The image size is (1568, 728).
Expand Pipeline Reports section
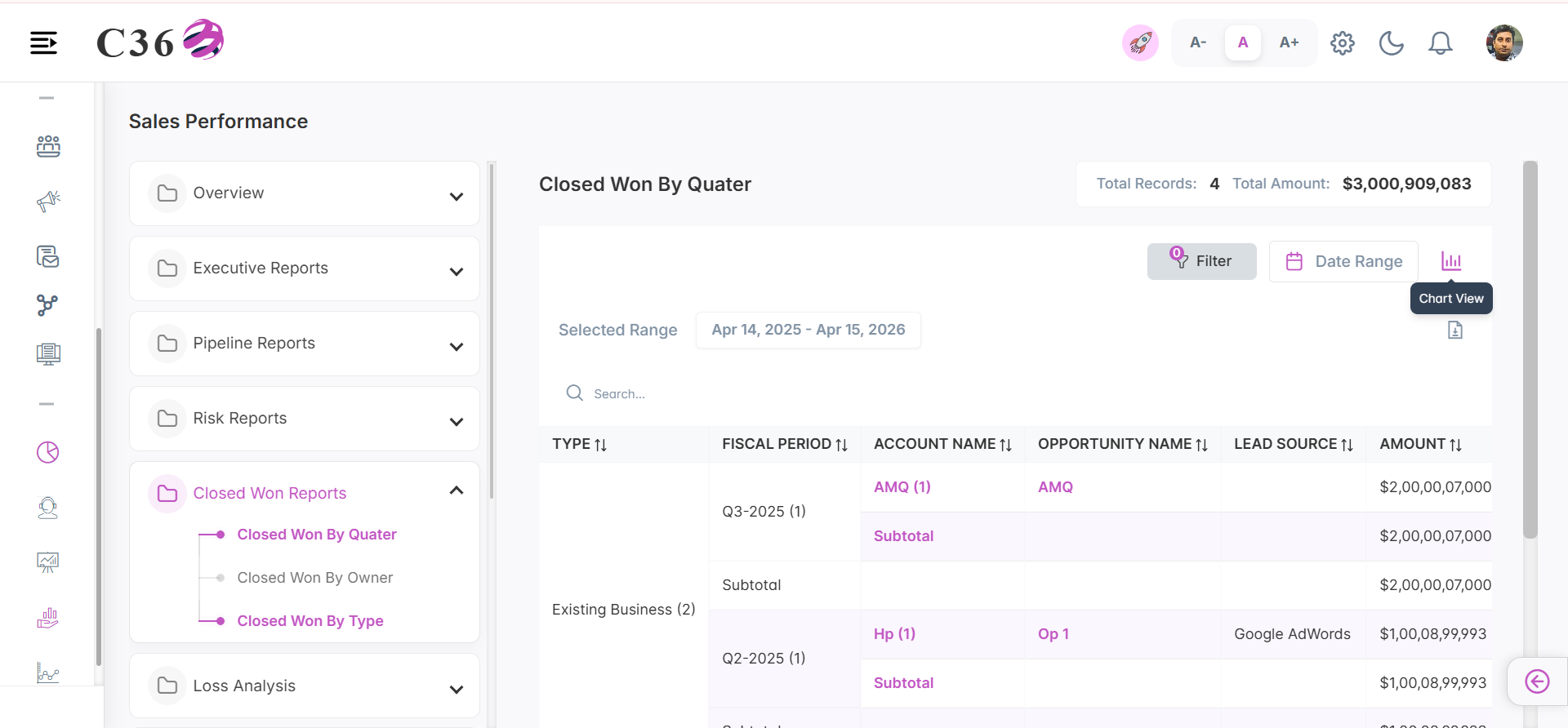point(457,346)
